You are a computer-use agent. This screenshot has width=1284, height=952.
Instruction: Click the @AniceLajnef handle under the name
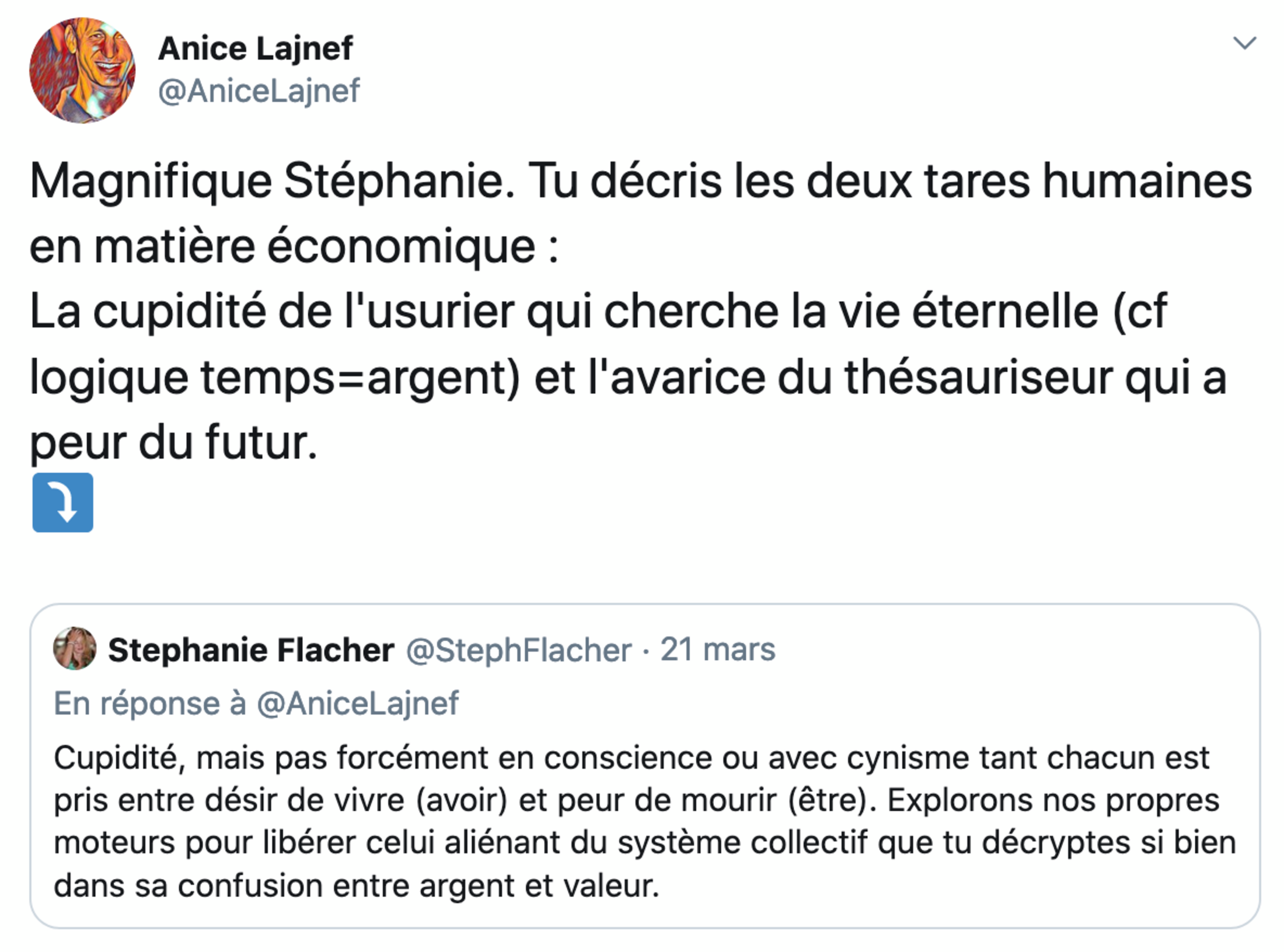pyautogui.click(x=259, y=91)
